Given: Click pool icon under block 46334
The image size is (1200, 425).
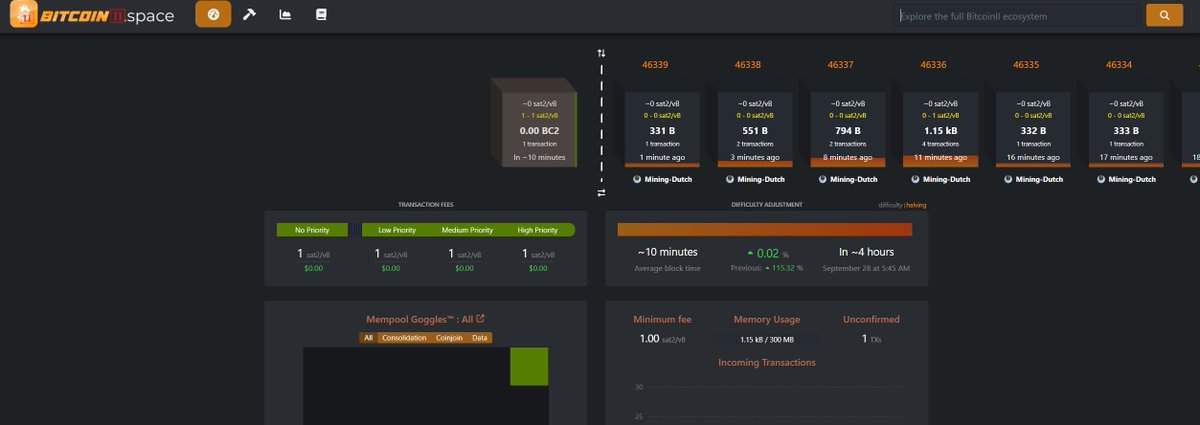Looking at the screenshot, I should [1101, 179].
